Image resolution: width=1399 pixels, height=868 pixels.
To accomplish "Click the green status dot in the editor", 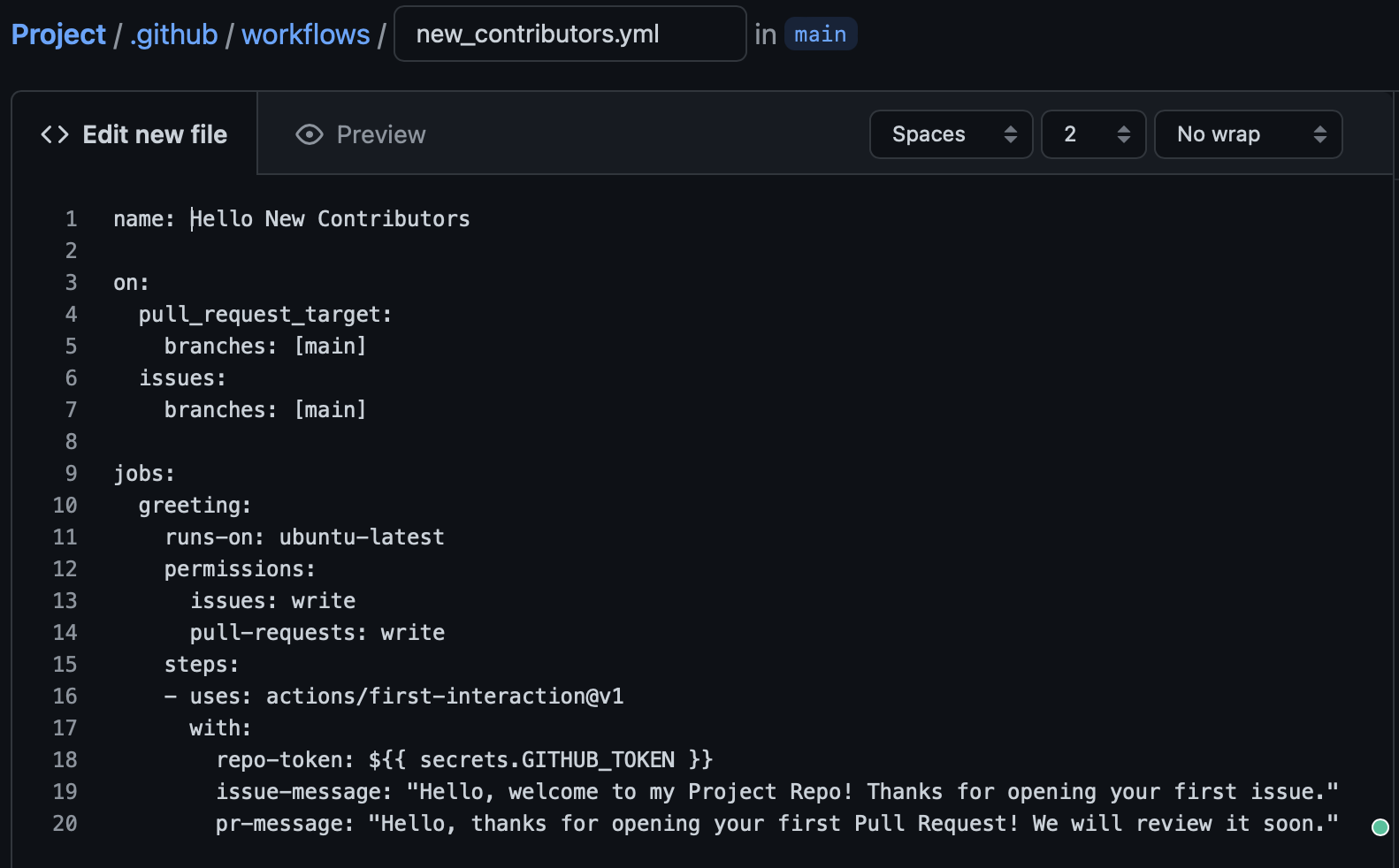I will coord(1380,827).
